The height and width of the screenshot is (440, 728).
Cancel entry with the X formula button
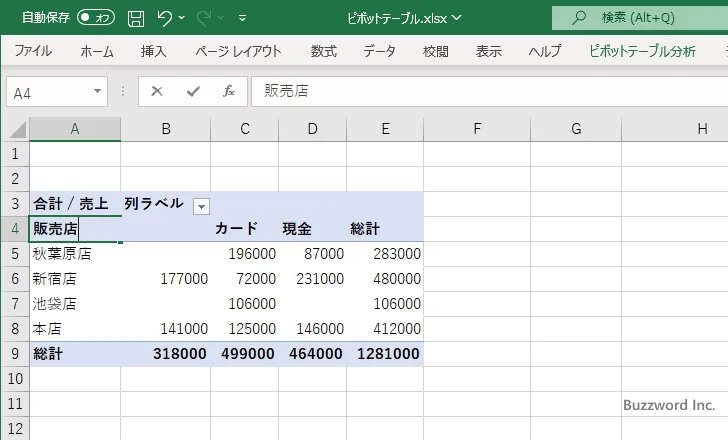pos(157,91)
